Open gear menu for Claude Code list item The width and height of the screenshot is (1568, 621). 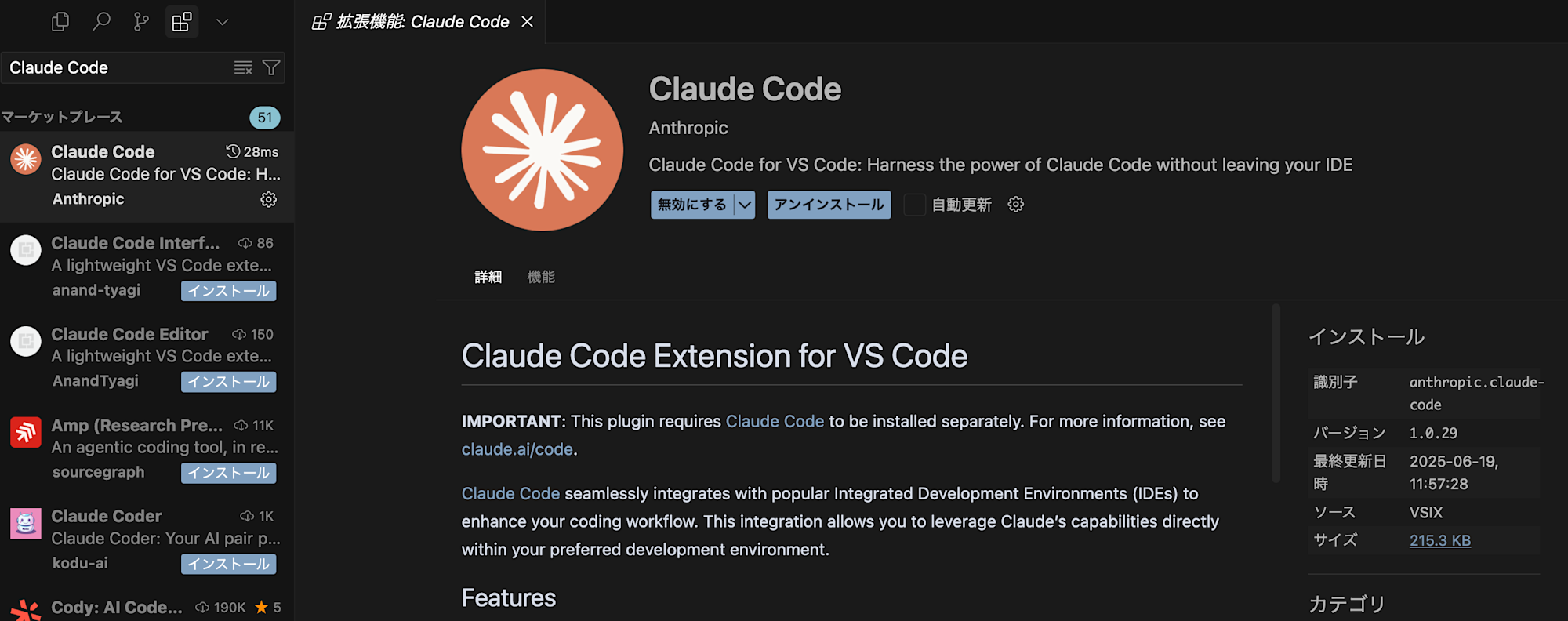pos(269,199)
